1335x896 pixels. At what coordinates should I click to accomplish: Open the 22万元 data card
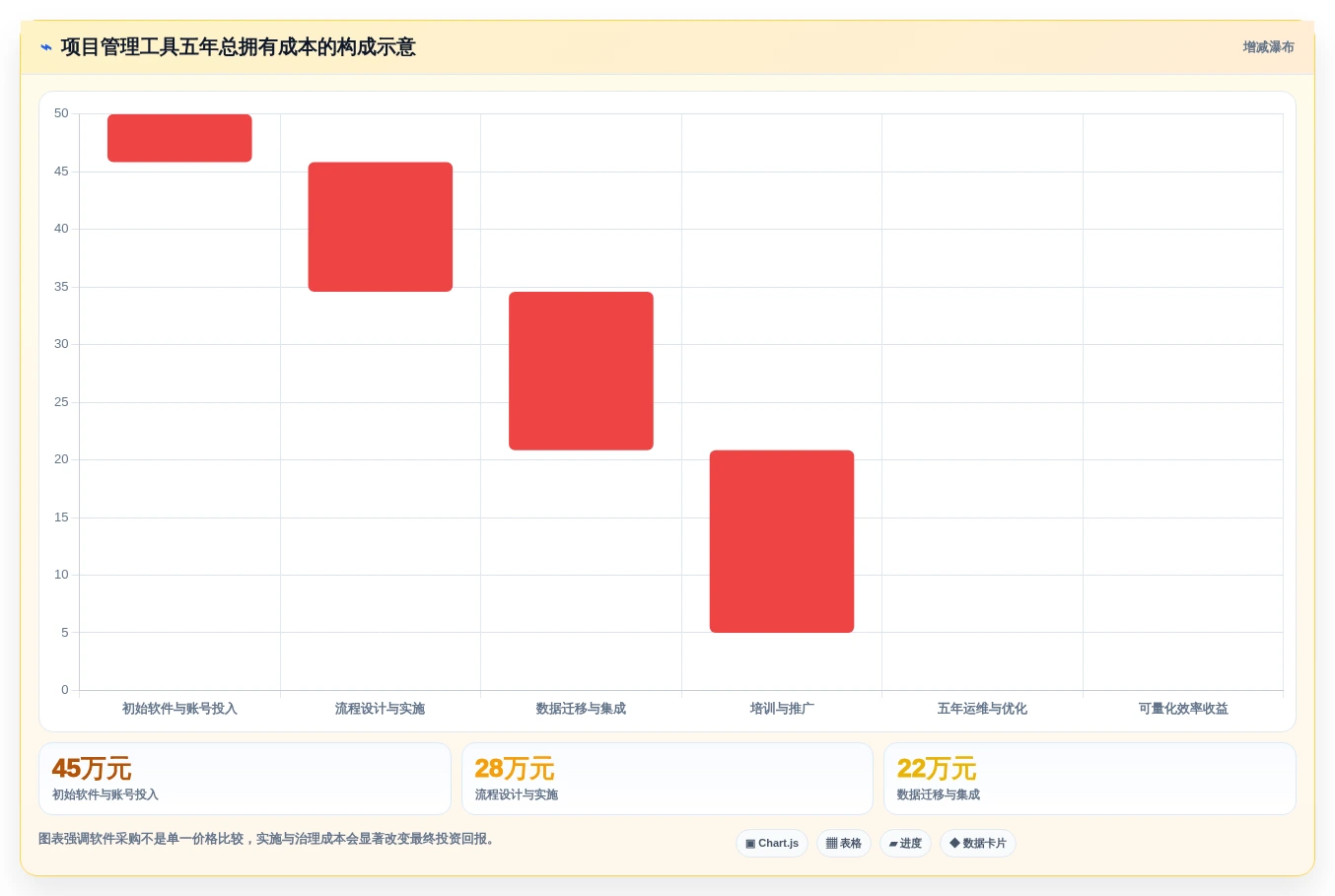[1089, 779]
